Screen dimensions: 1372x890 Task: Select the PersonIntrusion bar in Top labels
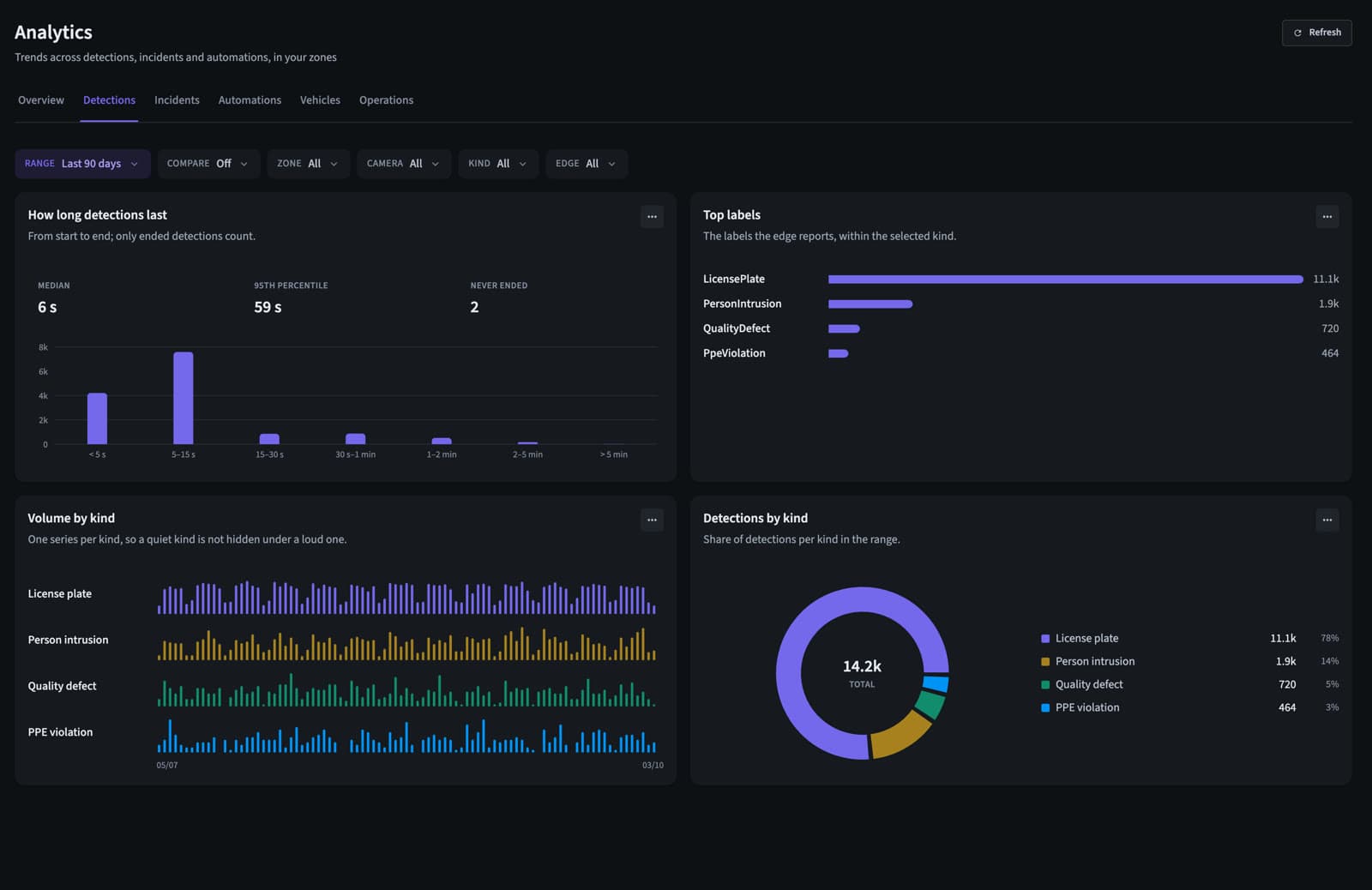pos(870,304)
